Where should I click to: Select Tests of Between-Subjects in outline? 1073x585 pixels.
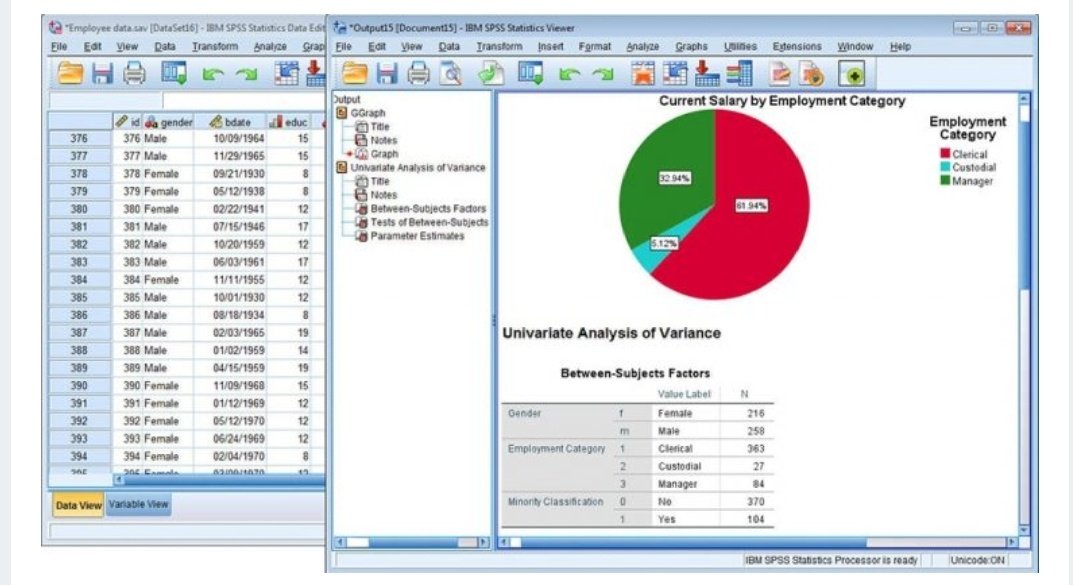point(430,222)
